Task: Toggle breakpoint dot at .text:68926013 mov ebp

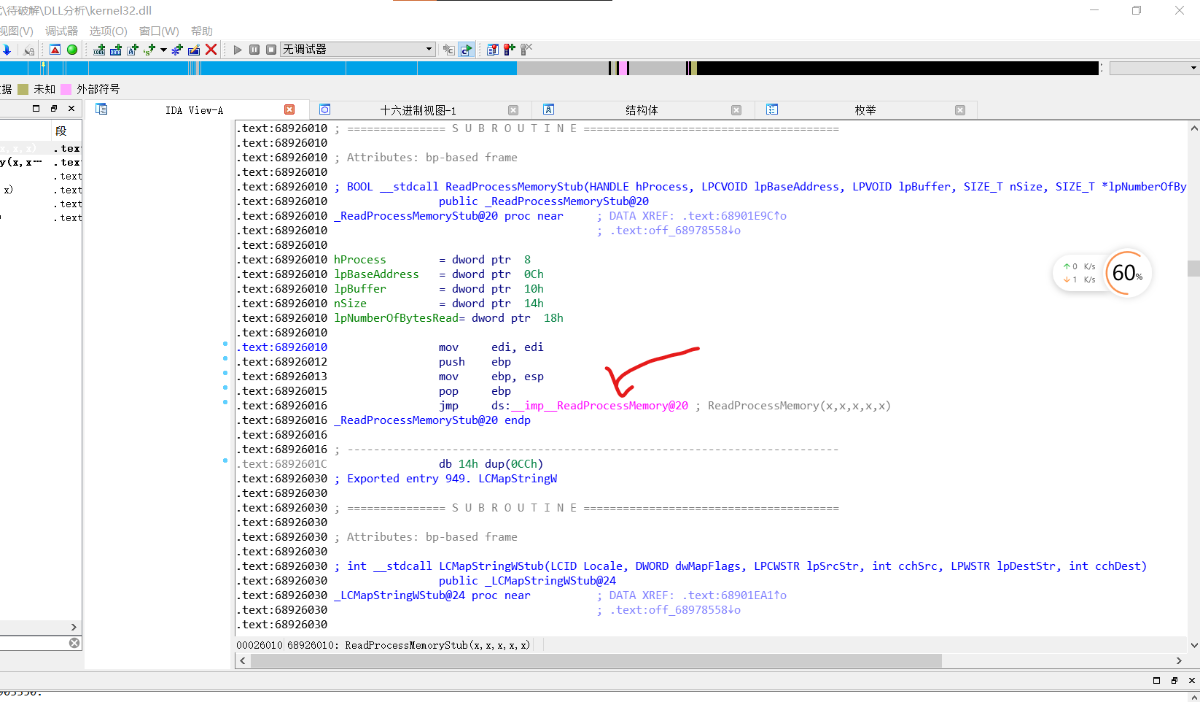Action: click(225, 373)
